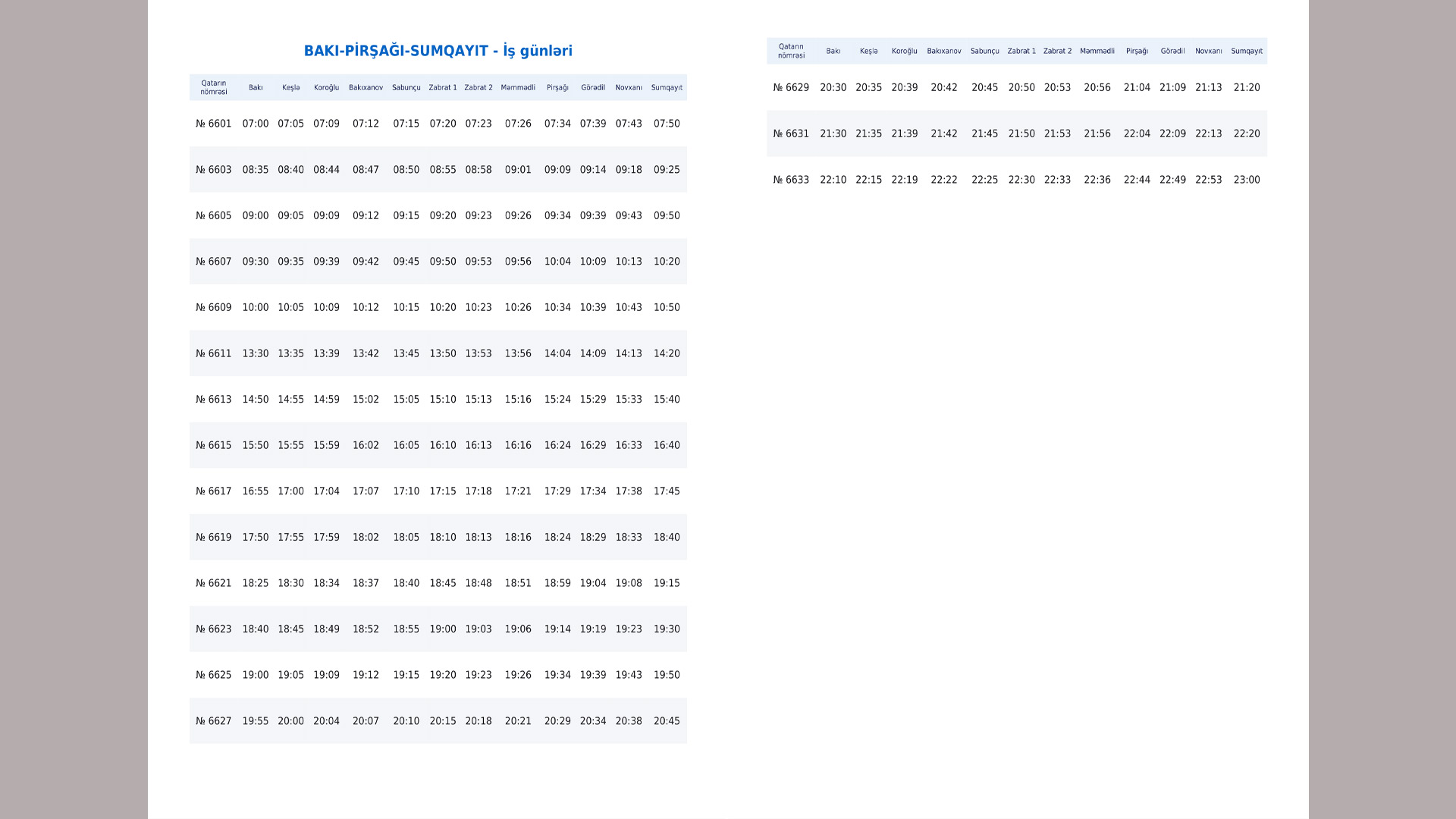Click the Məmmədli column header in left table

(x=518, y=87)
